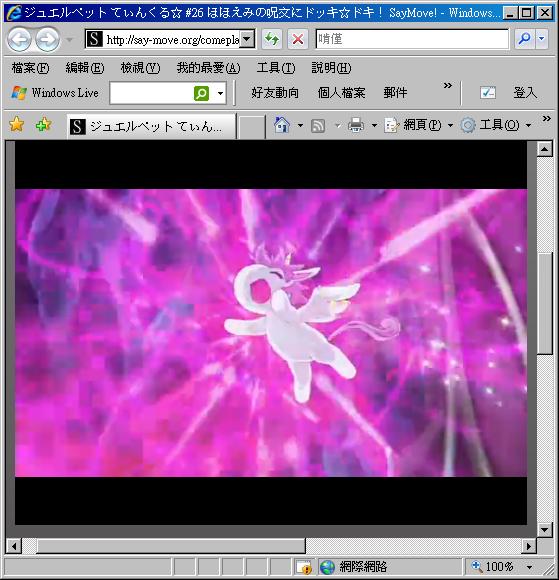Click the horizontal scrollbar right arrow
Screen dimensions: 559x580
point(529,546)
